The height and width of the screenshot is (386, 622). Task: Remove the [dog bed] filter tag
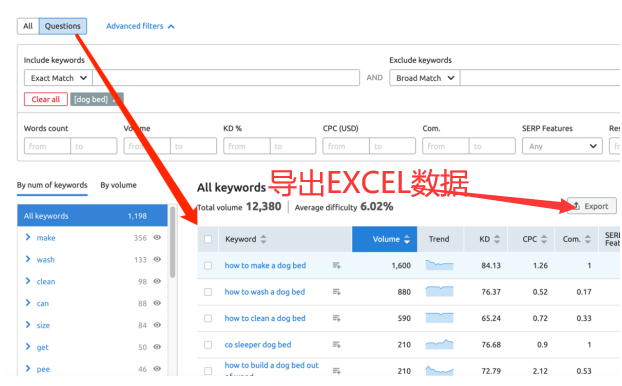(x=115, y=99)
